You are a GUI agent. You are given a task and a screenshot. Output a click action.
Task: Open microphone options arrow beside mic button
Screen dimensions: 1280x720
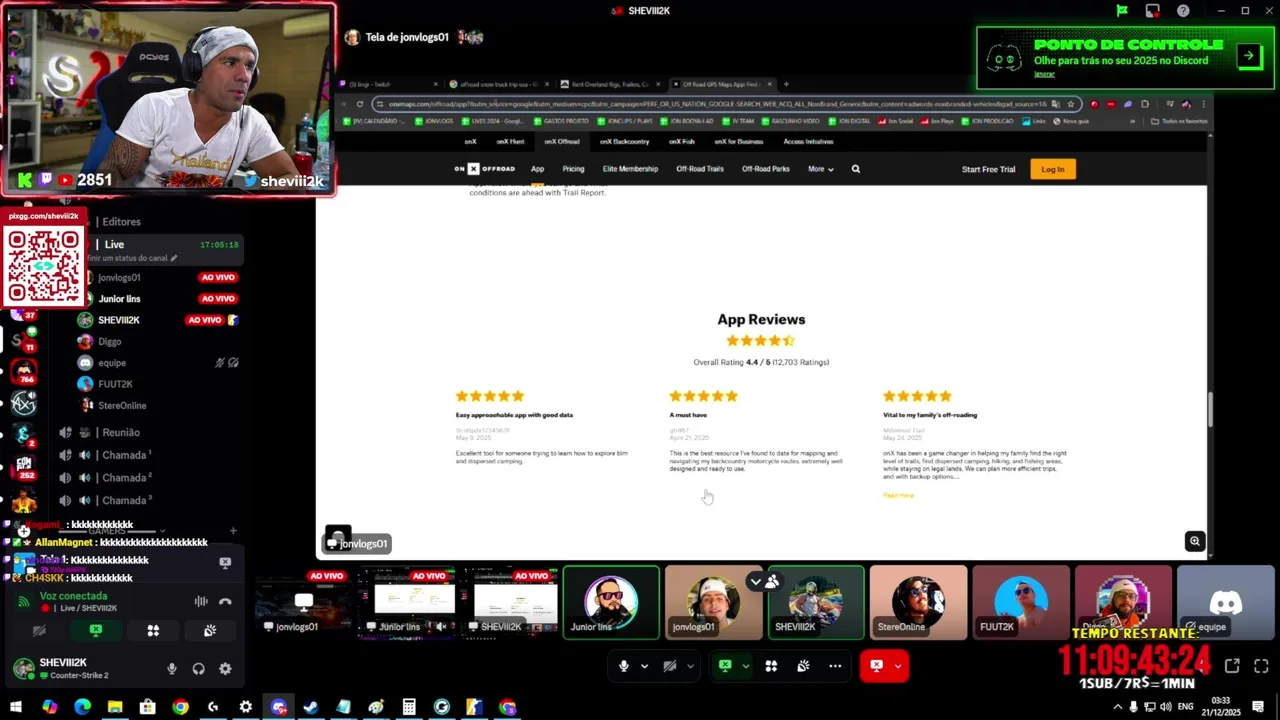(644, 666)
